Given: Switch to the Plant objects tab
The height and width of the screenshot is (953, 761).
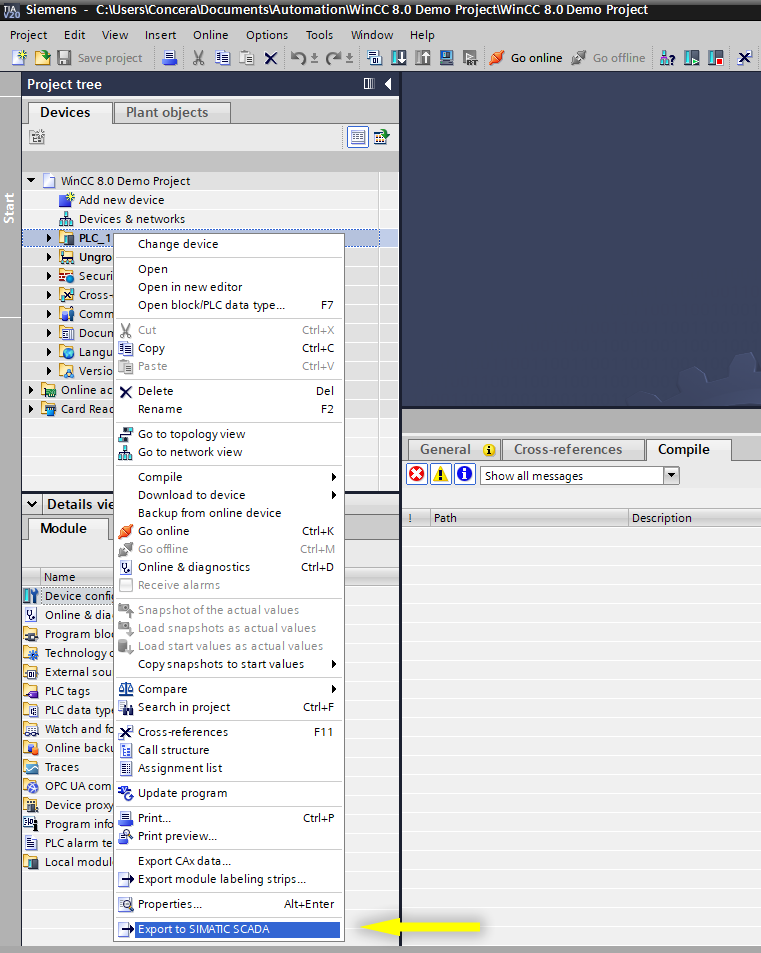Looking at the screenshot, I should pyautogui.click(x=168, y=112).
